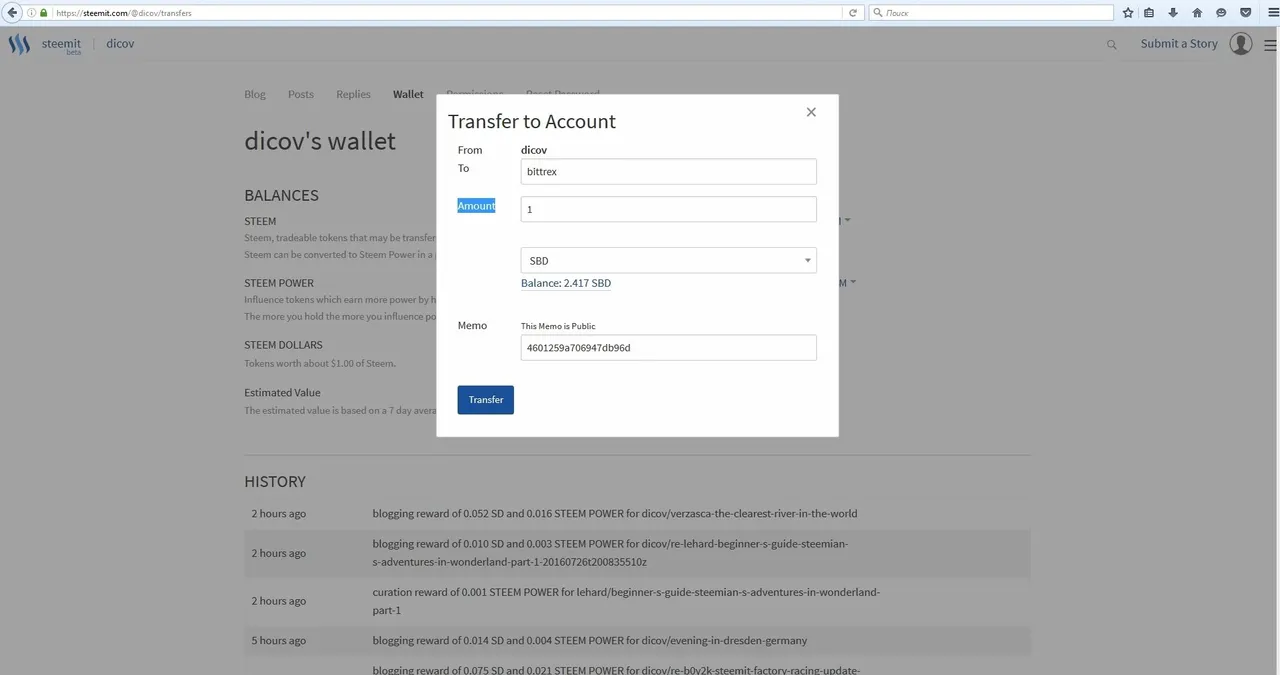Image resolution: width=1280 pixels, height=675 pixels.
Task: Open the Steemit site hamburger menu
Action: click(x=1270, y=45)
